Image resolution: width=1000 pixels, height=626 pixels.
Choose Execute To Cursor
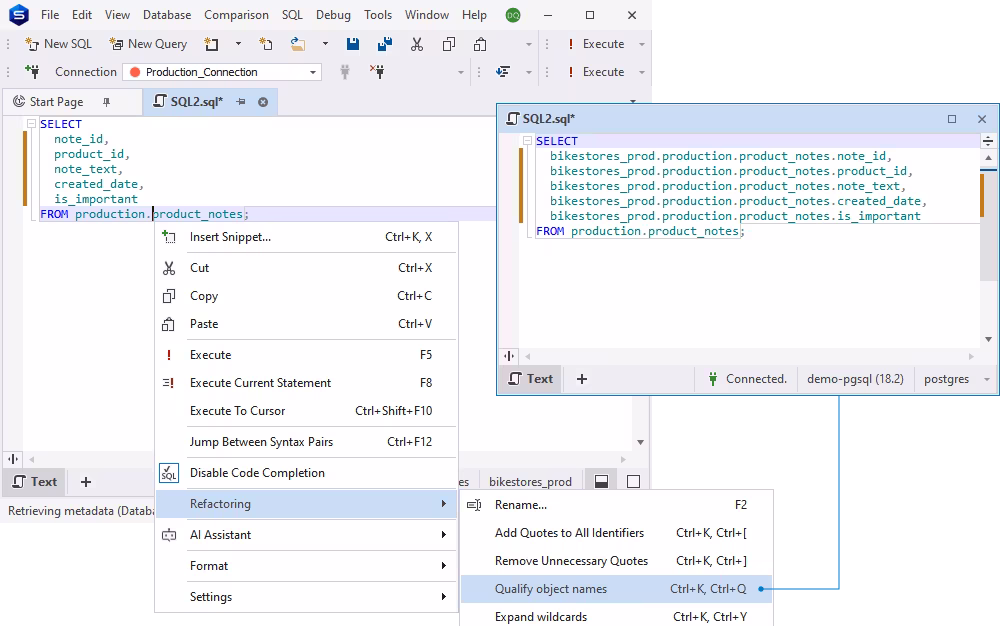pos(307,411)
